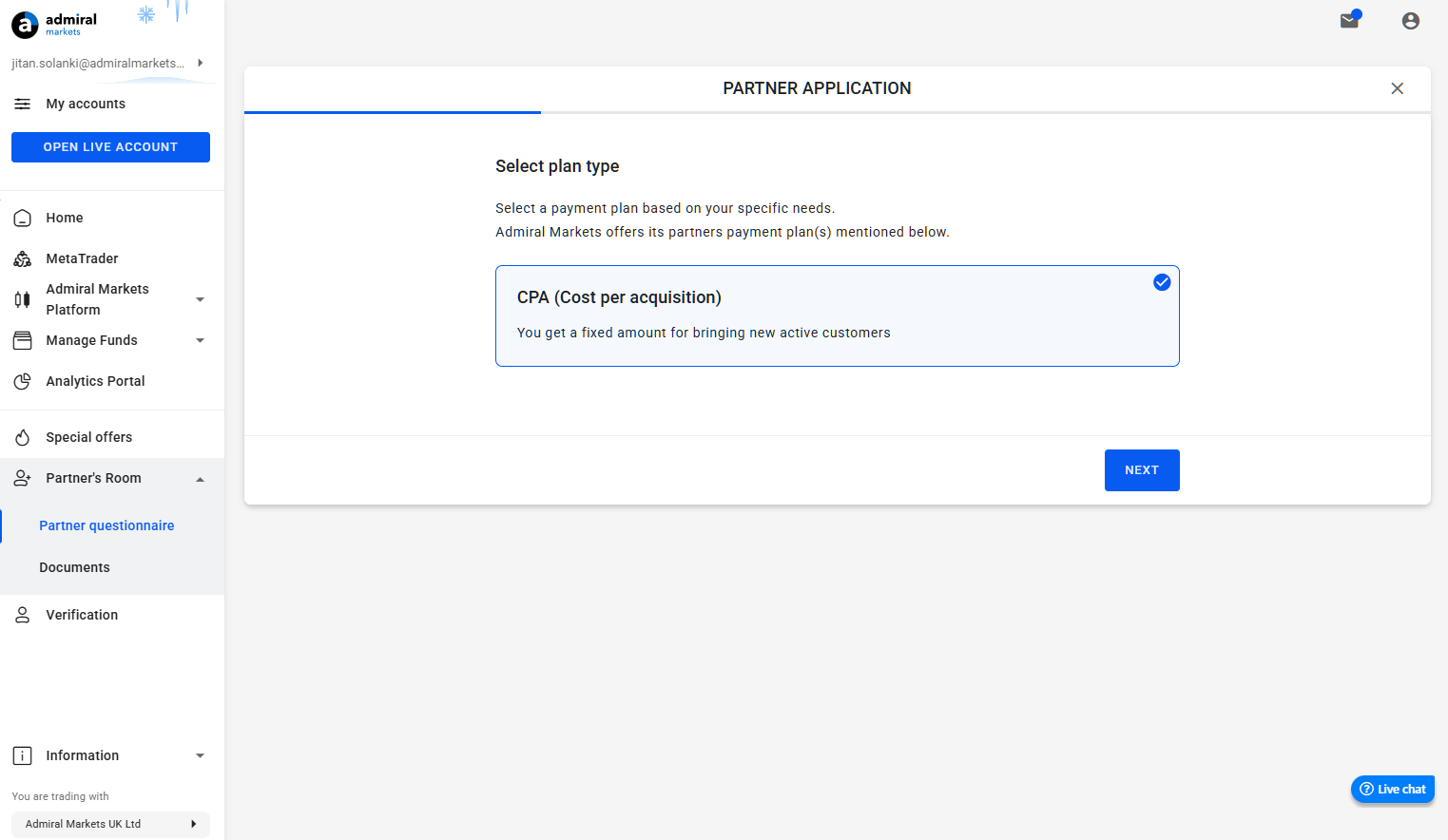
Task: Collapse the Partner's Room section
Action: [200, 479]
